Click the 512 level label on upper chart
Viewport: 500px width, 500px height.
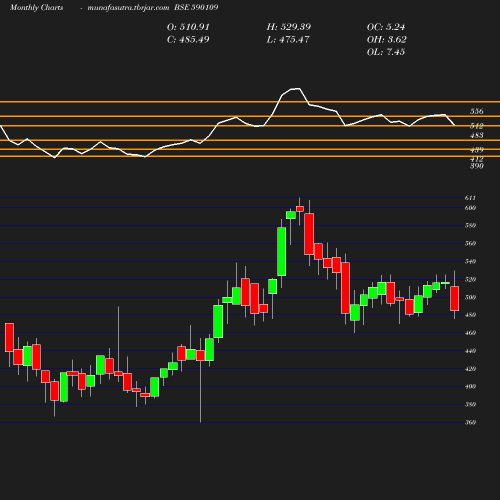click(x=476, y=126)
